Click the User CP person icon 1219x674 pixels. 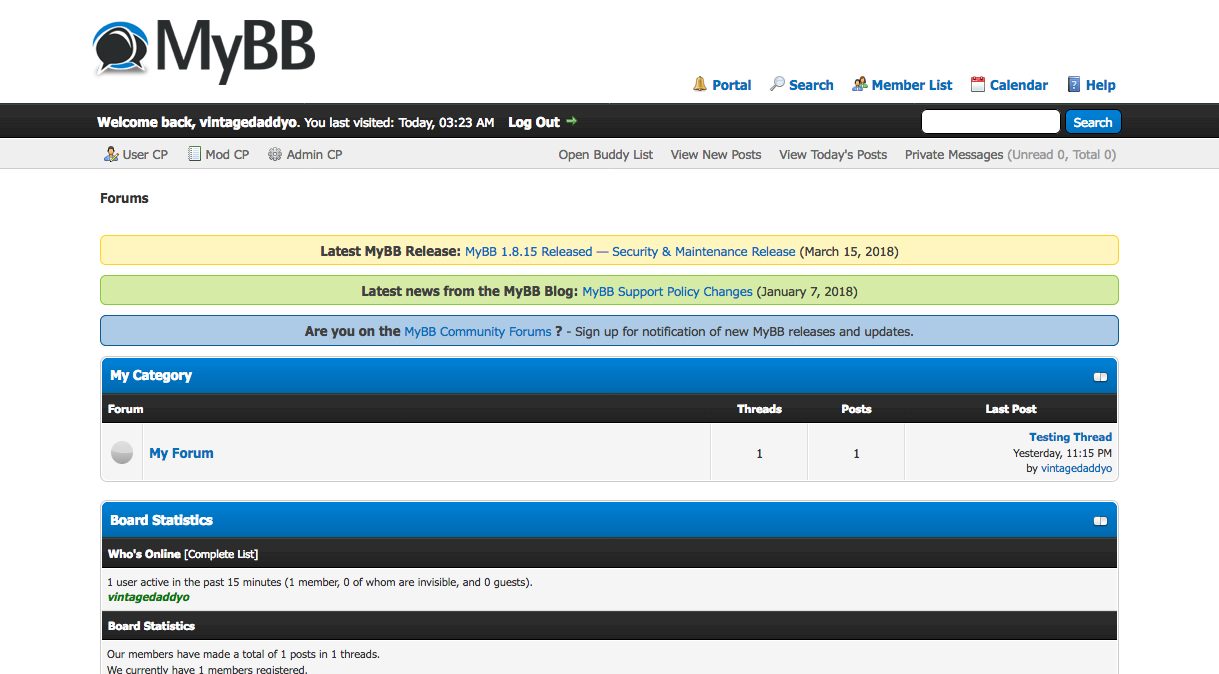111,154
